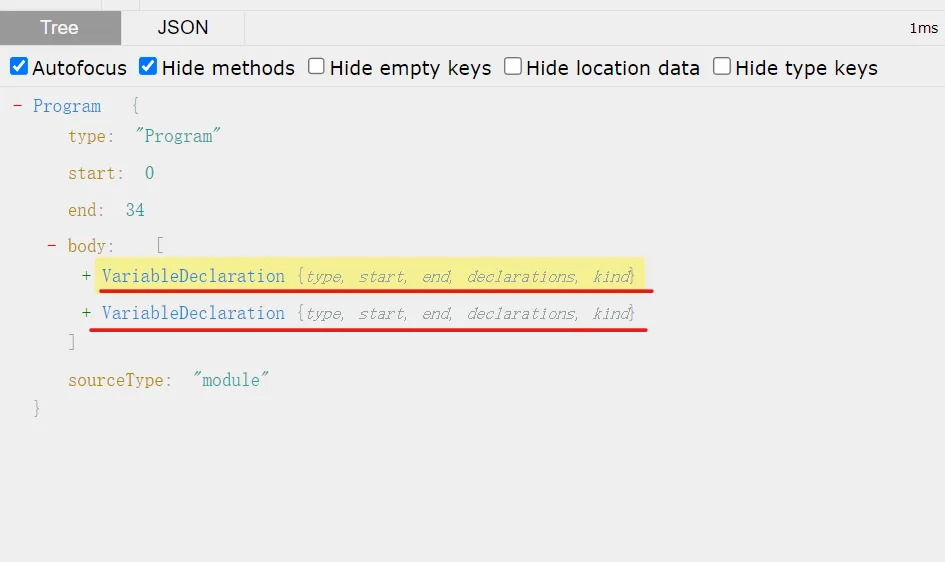The height and width of the screenshot is (562, 945).
Task: Select the Program node label
Action: click(x=67, y=106)
